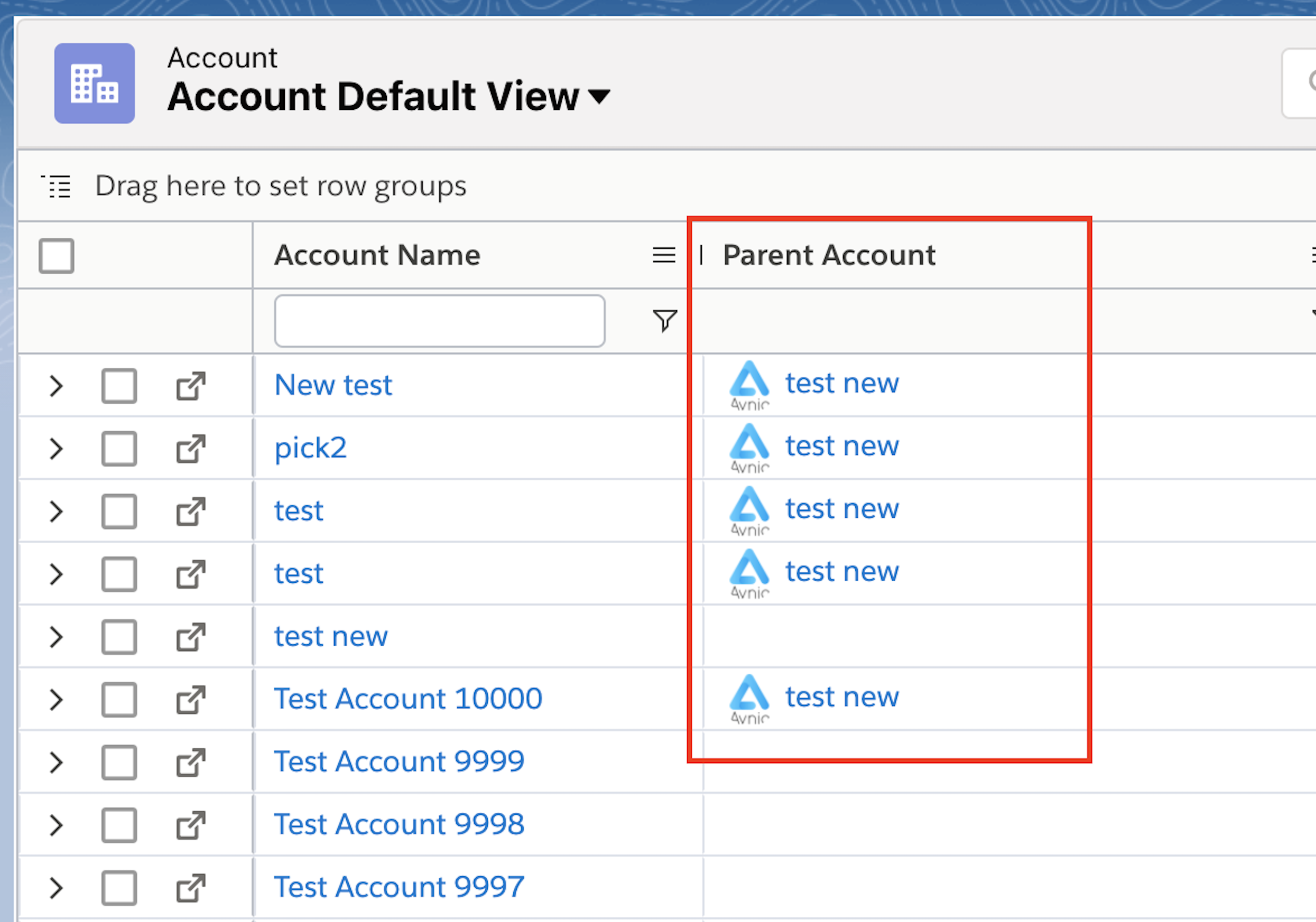The image size is (1316, 922).
Task: Click the row groups list icon
Action: coord(57,186)
